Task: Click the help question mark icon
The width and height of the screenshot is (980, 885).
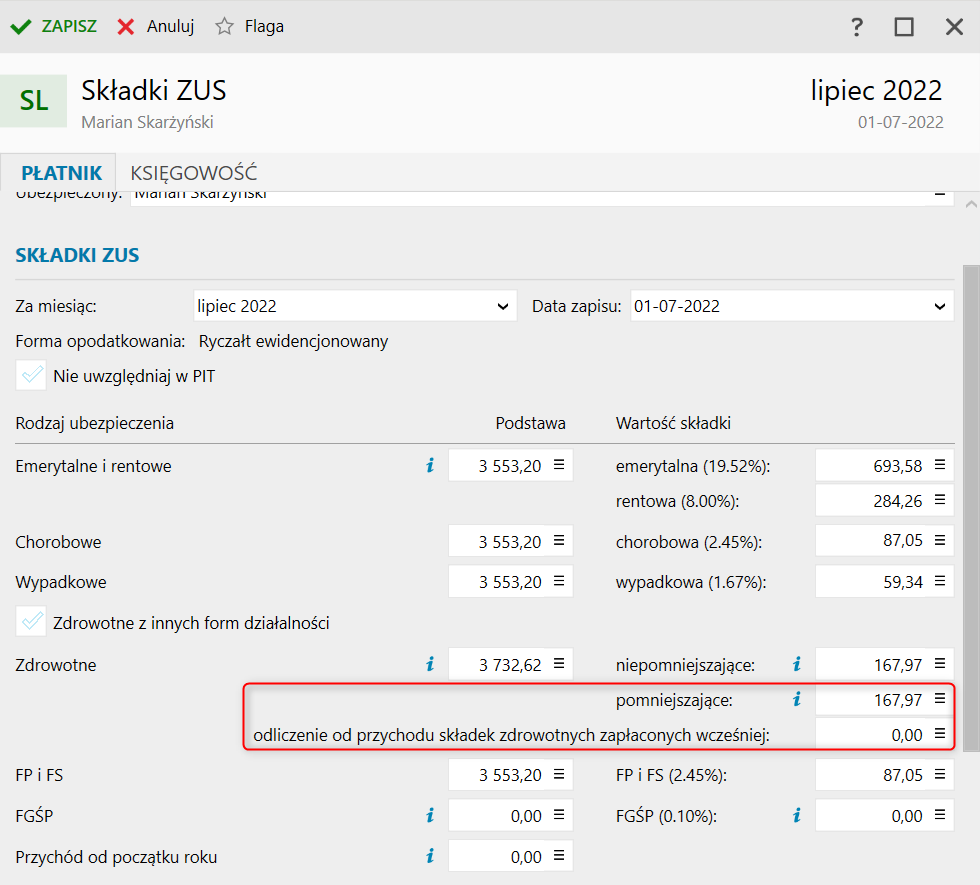Action: coord(857,27)
